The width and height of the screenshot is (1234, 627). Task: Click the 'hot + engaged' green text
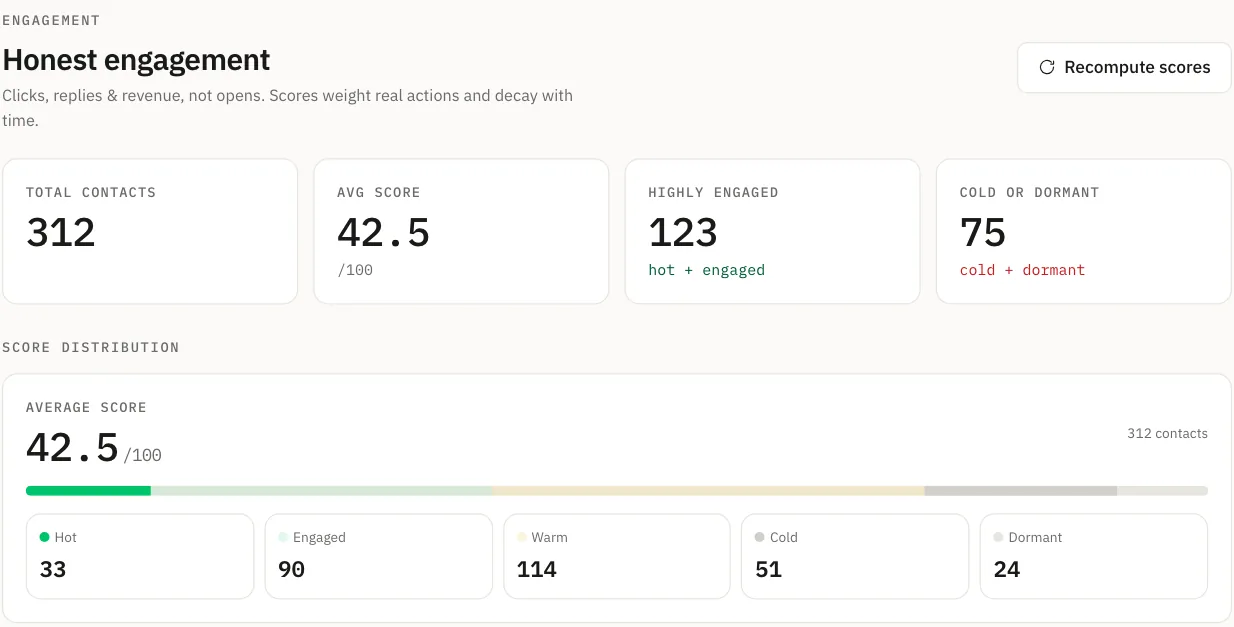pos(706,270)
